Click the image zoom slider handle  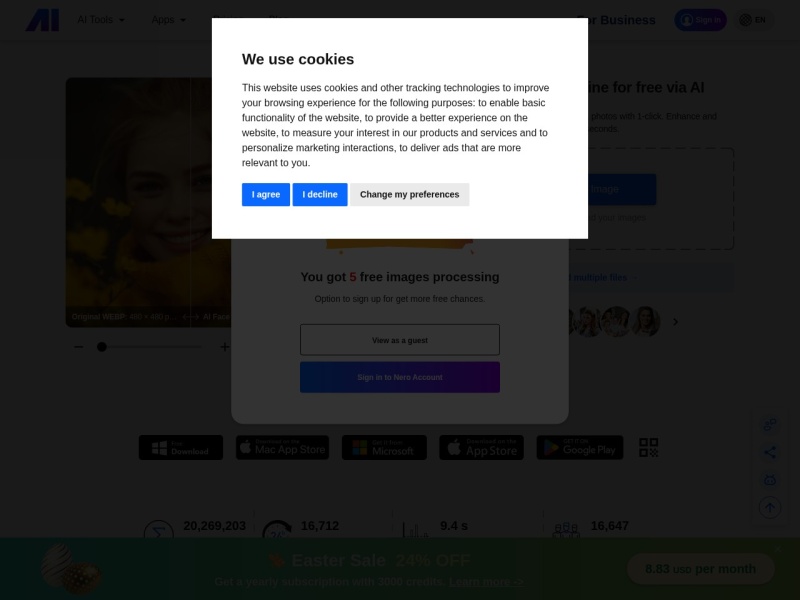[x=101, y=347]
